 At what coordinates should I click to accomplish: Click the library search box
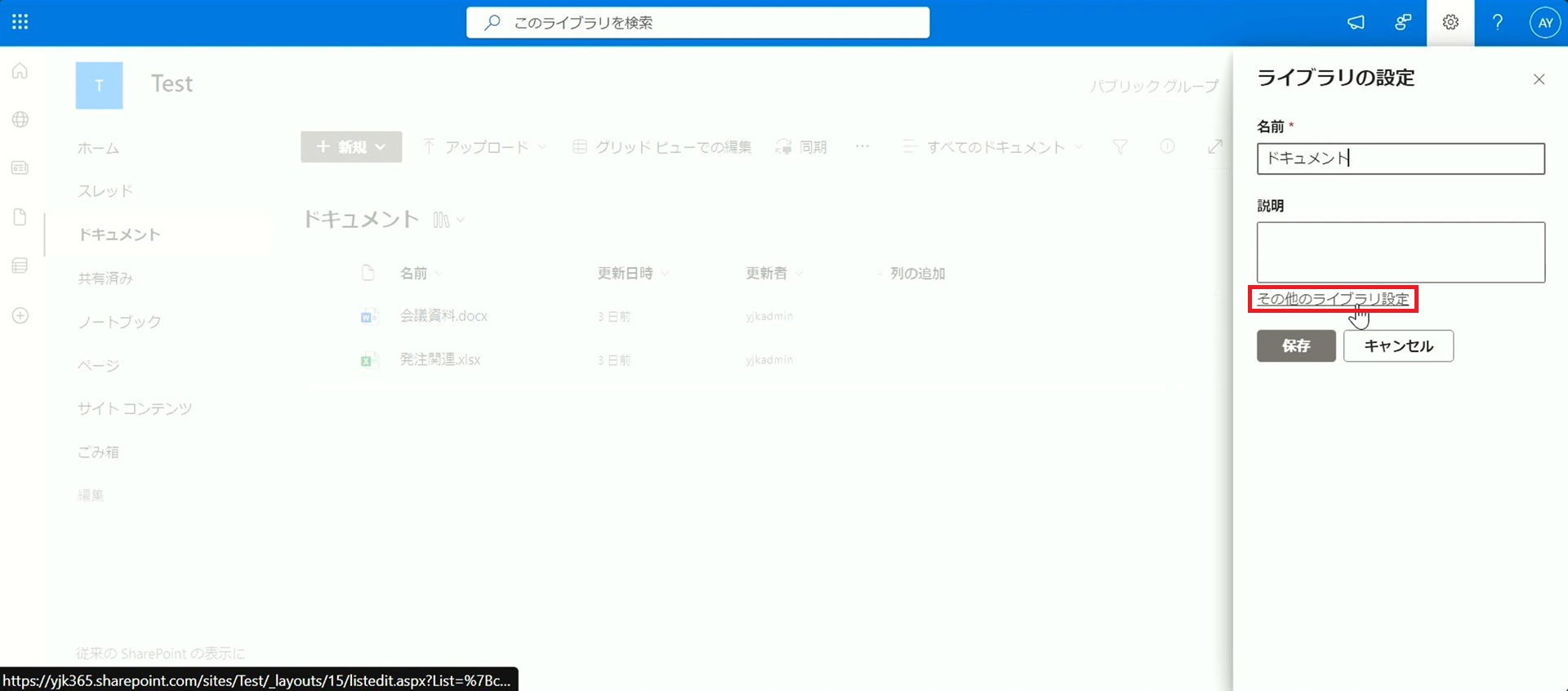pyautogui.click(x=697, y=23)
